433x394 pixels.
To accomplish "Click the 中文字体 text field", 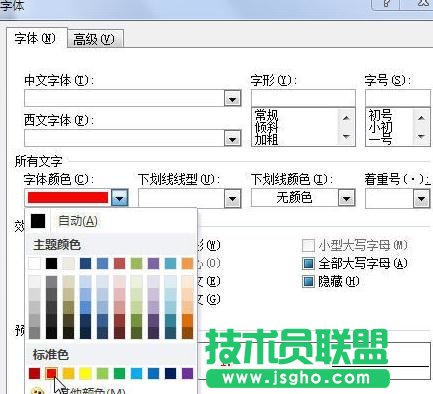I will tap(125, 98).
